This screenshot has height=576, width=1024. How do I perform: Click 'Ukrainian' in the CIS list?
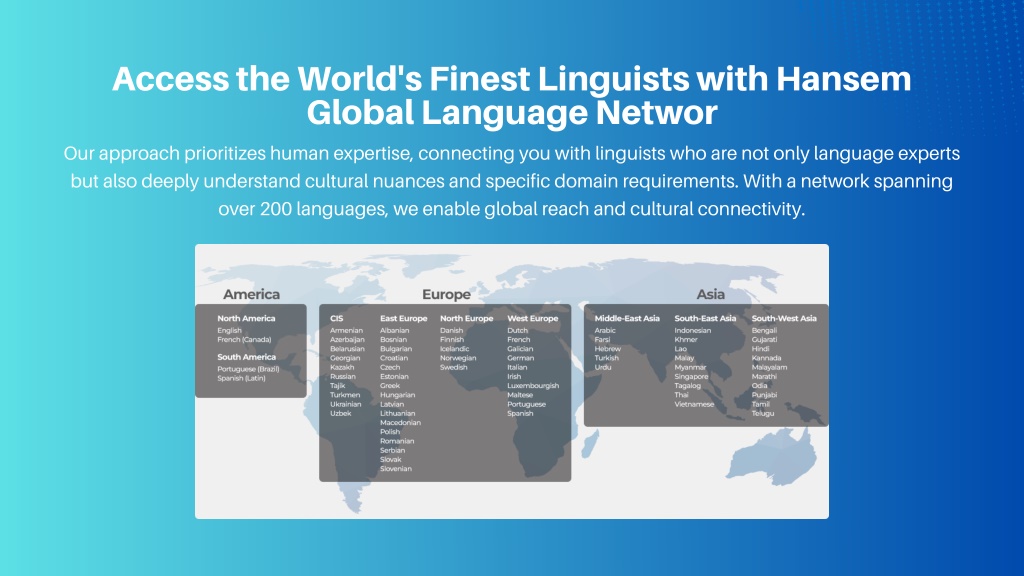pos(345,404)
